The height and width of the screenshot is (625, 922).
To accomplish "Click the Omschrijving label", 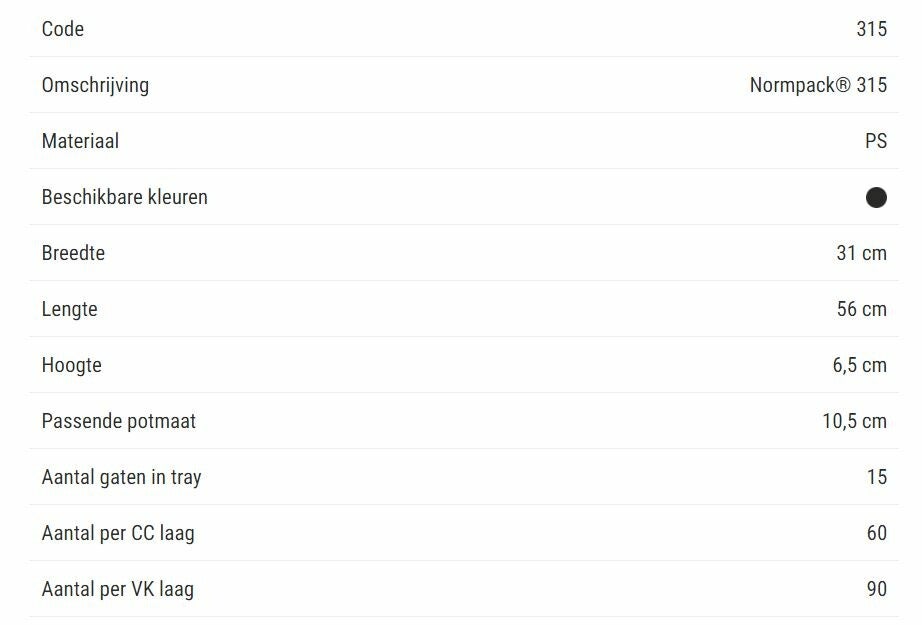I will point(95,85).
